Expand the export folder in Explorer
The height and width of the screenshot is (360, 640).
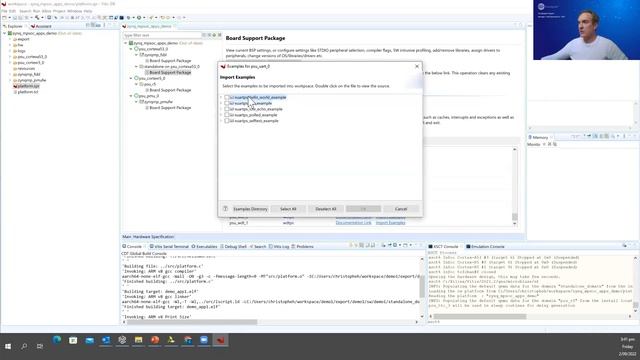pyautogui.click(x=10, y=39)
